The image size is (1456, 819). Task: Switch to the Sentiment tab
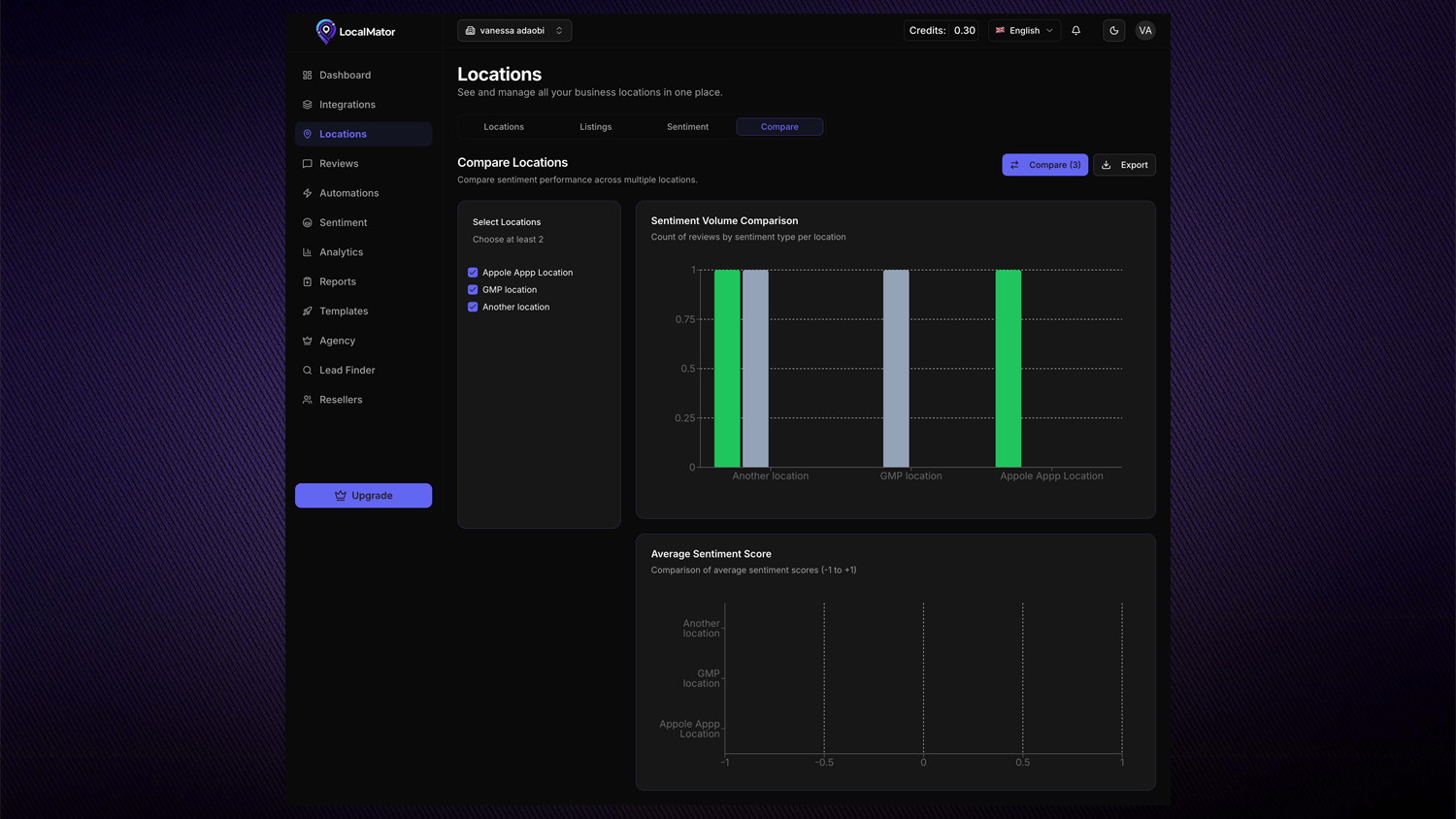(x=687, y=127)
